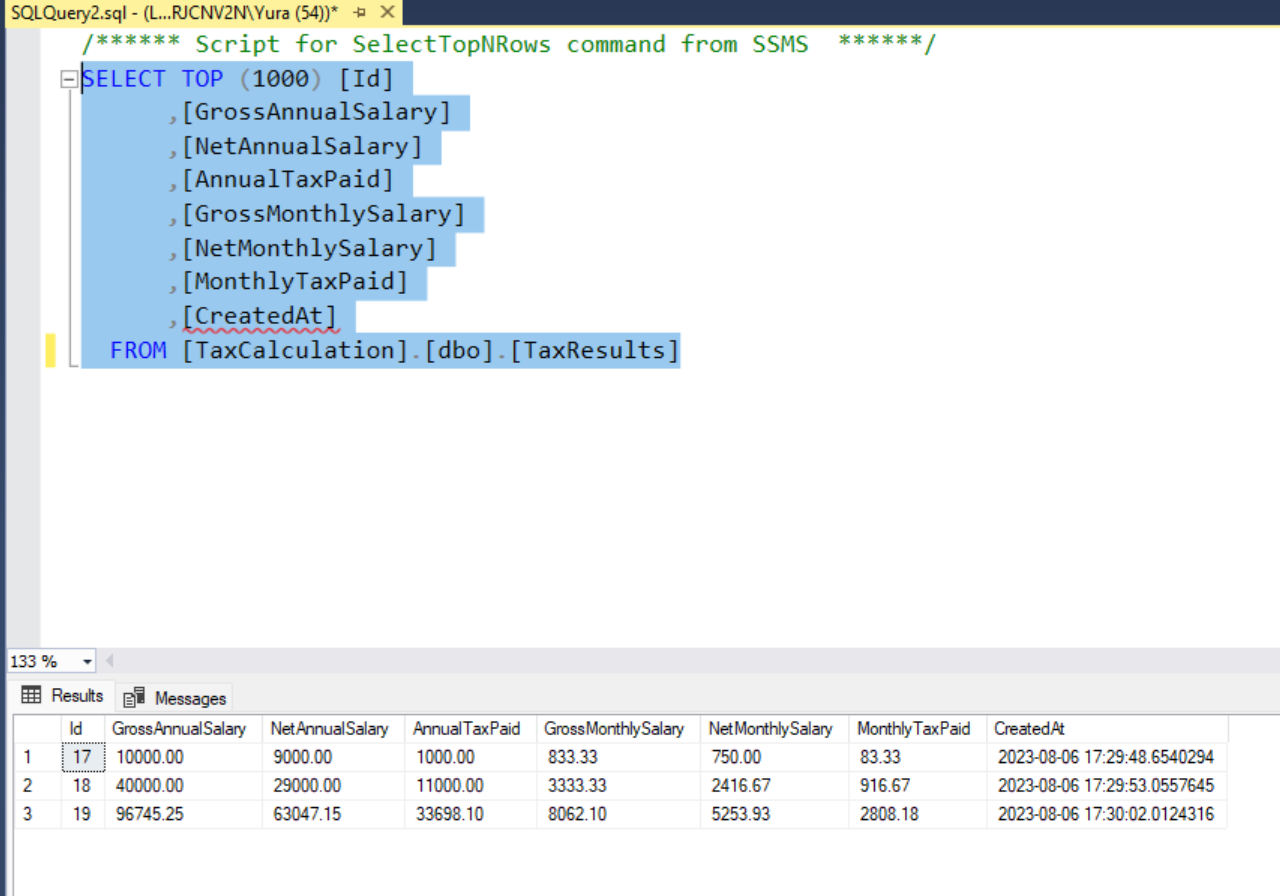Image resolution: width=1280 pixels, height=896 pixels.
Task: Select row 1 using its row selector
Action: (27, 757)
